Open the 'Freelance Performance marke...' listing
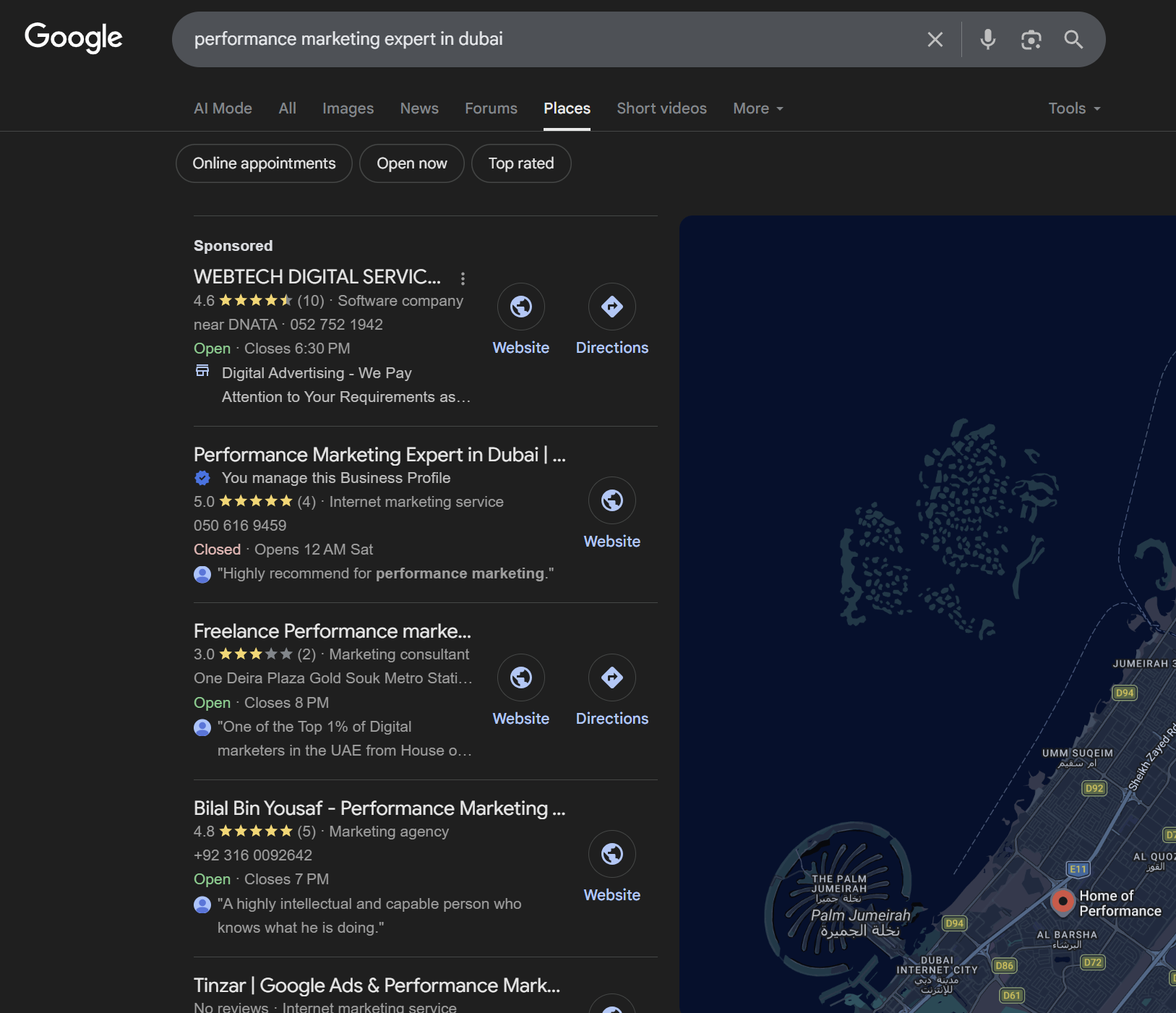The image size is (1176, 1013). tap(332, 631)
